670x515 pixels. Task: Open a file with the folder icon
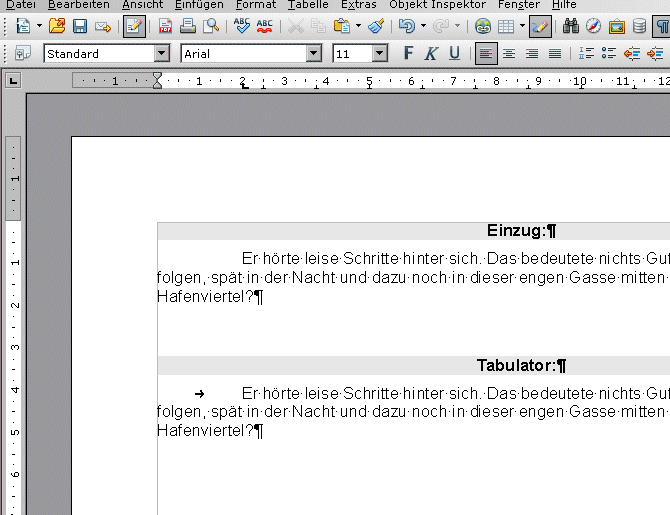pyautogui.click(x=57, y=26)
